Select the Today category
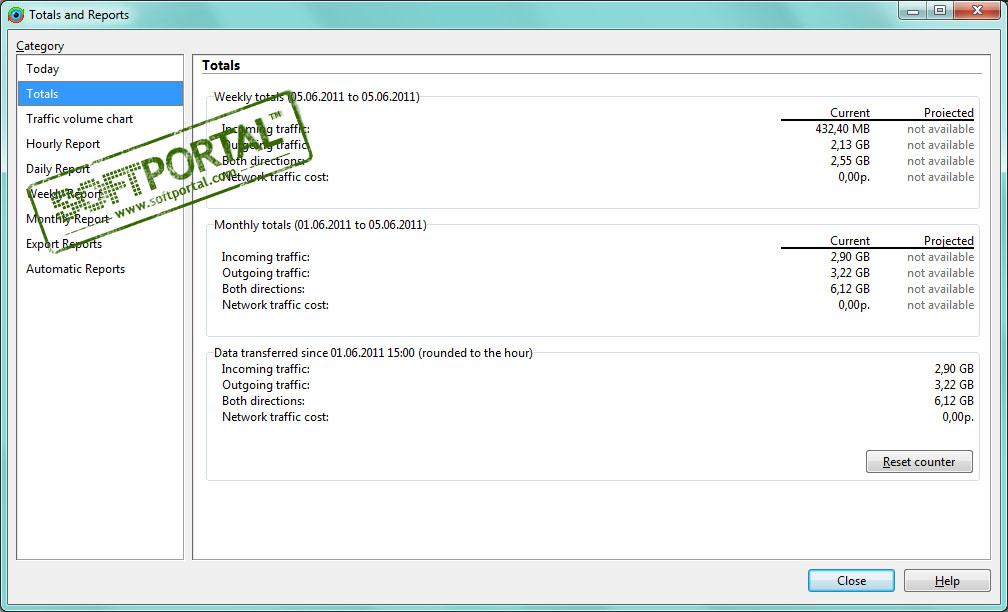Viewport: 1008px width, 612px height. 100,69
